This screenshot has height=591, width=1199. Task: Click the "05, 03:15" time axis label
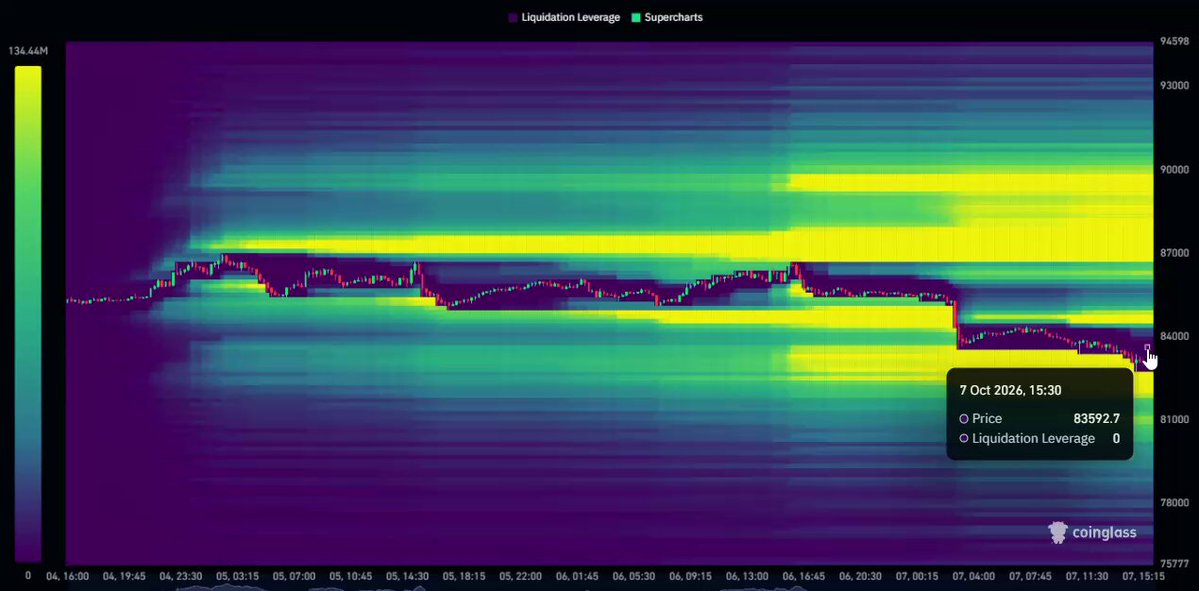(238, 576)
